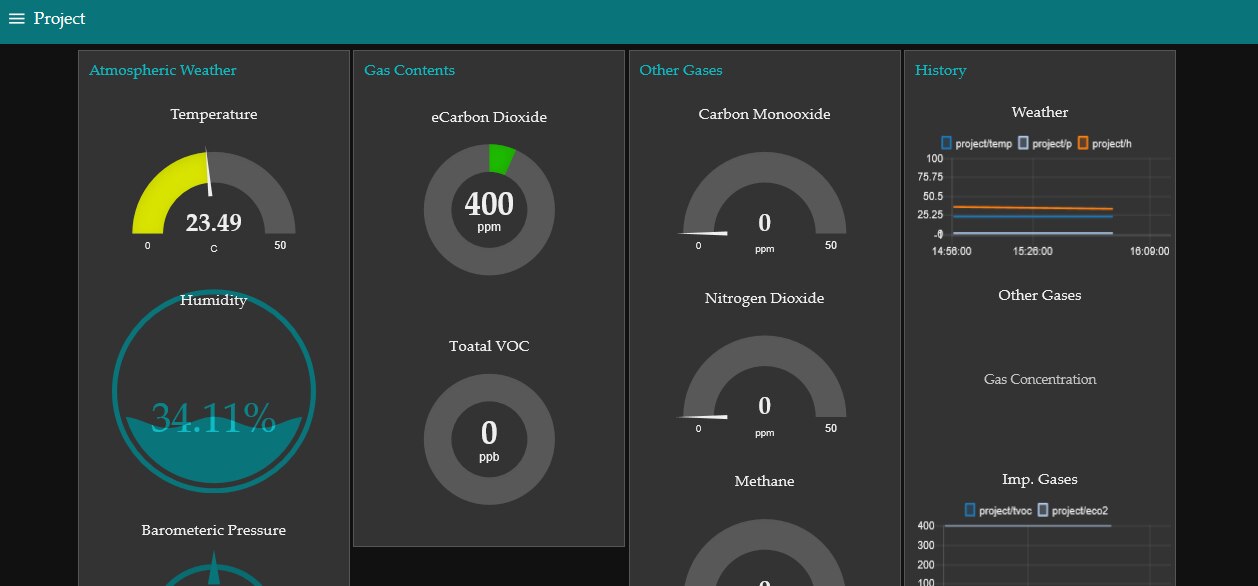
Task: Click the Atmospheric Weather group title
Action: (x=163, y=70)
